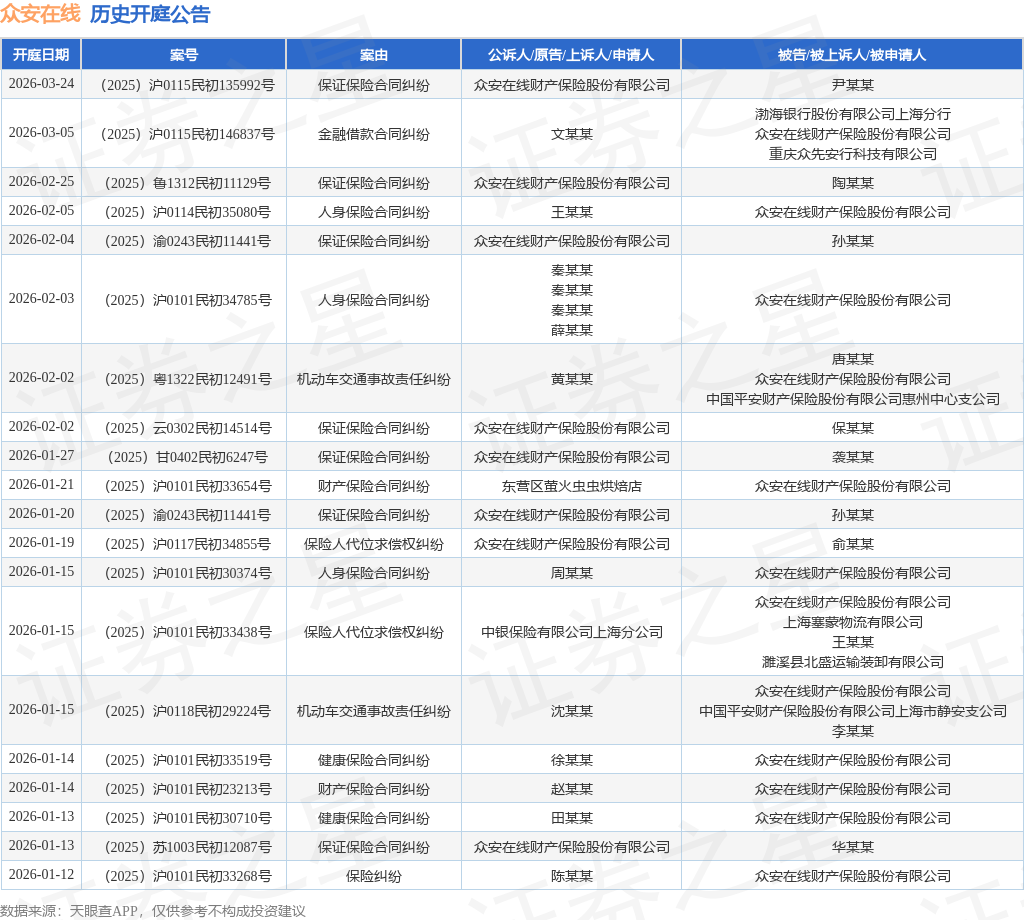This screenshot has width=1024, height=920.
Task: Click the 案由 column header
Action: pos(374,55)
